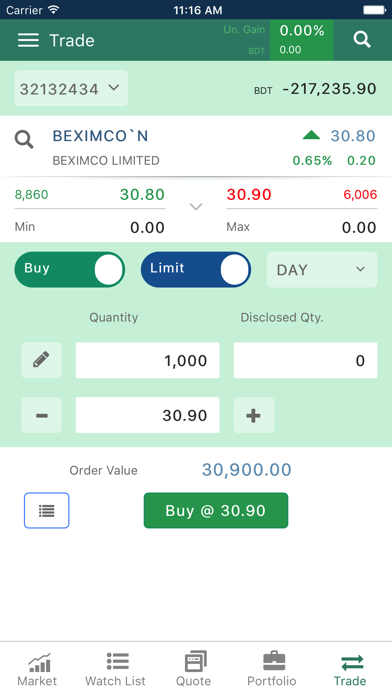Image resolution: width=392 pixels, height=696 pixels.
Task: Expand market depth chevron between bid and ask
Action: 196,207
